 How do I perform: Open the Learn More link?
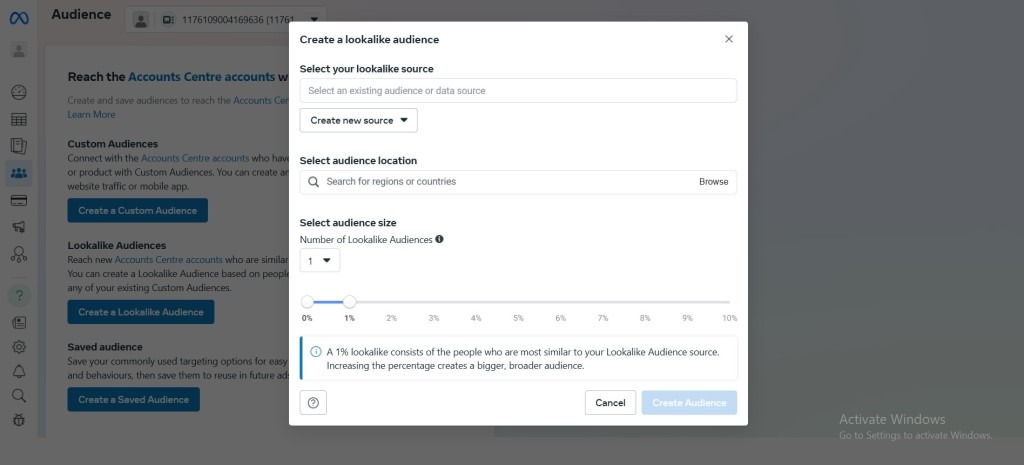pyautogui.click(x=91, y=114)
